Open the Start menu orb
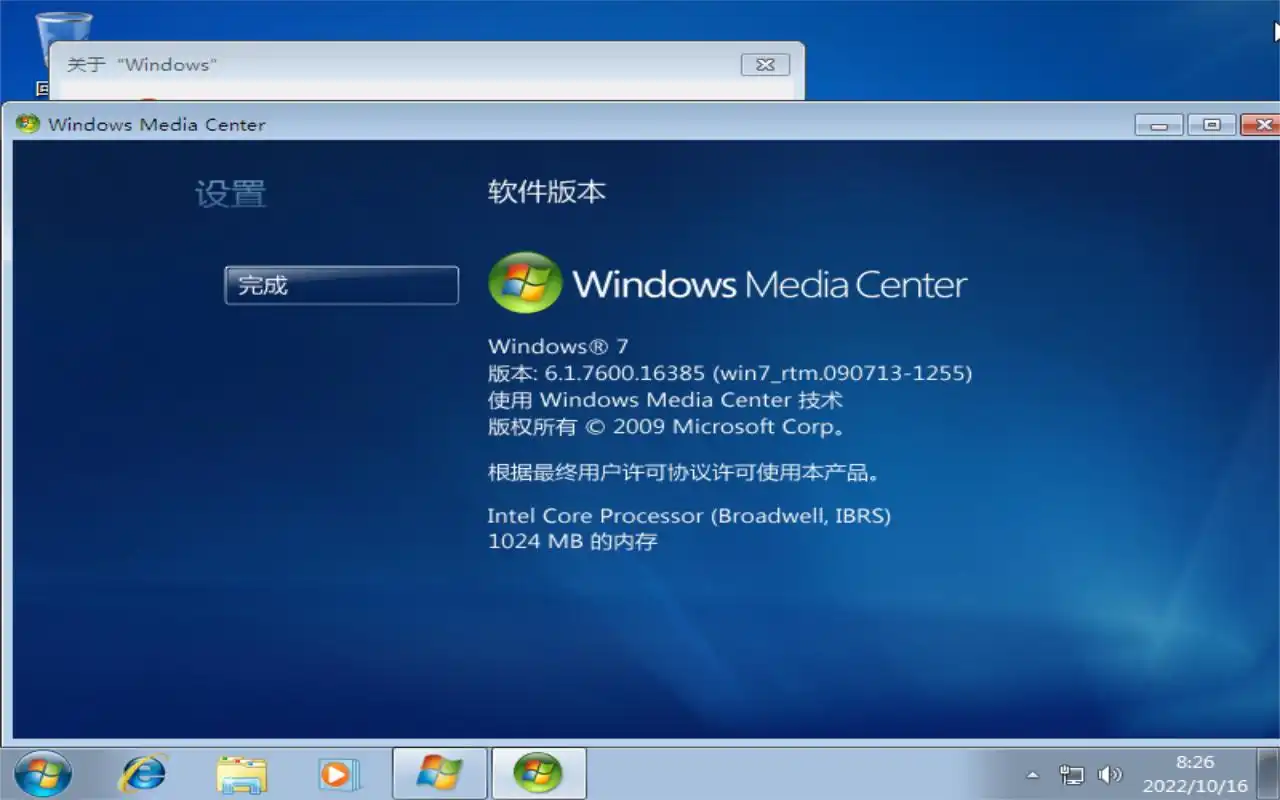This screenshot has height=800, width=1280. tap(43, 774)
